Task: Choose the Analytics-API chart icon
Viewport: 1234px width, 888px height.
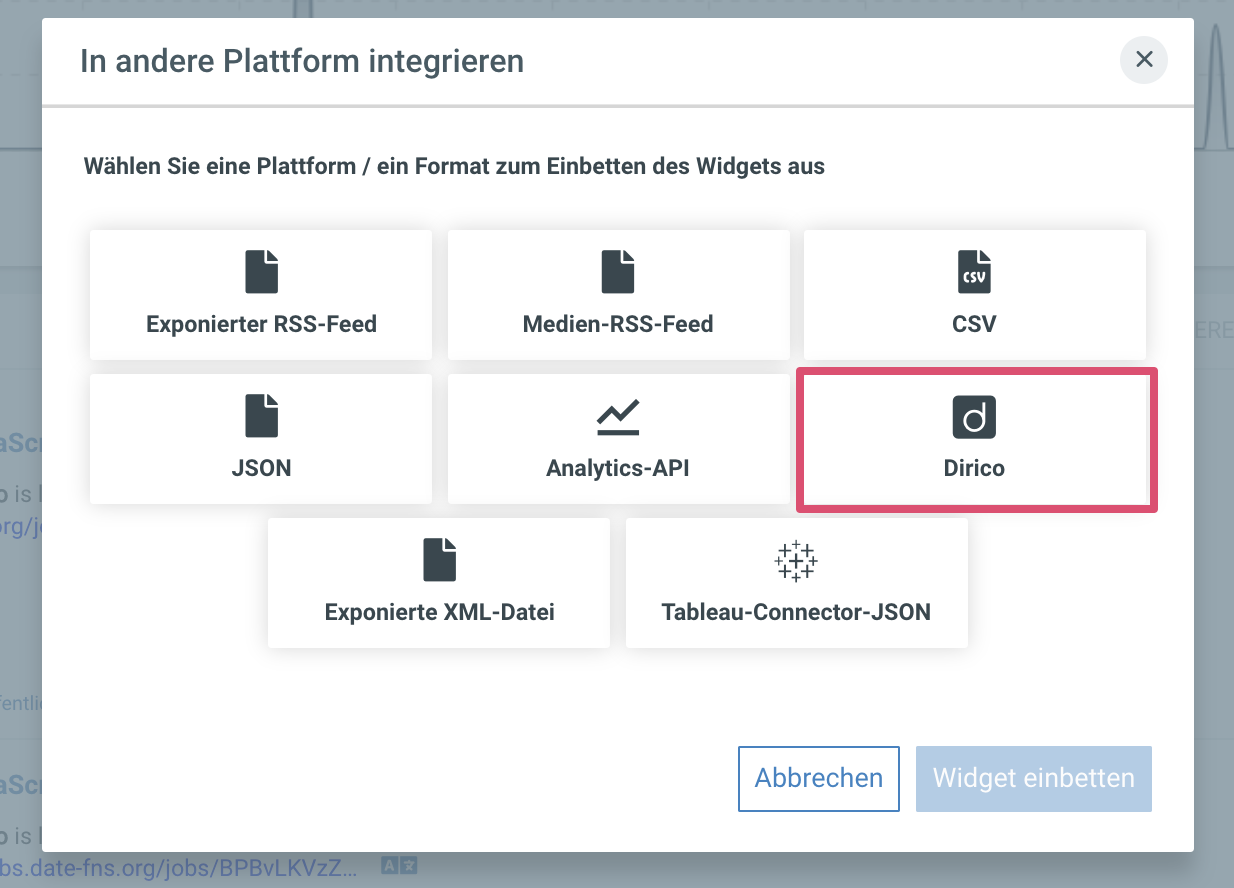Action: point(618,417)
